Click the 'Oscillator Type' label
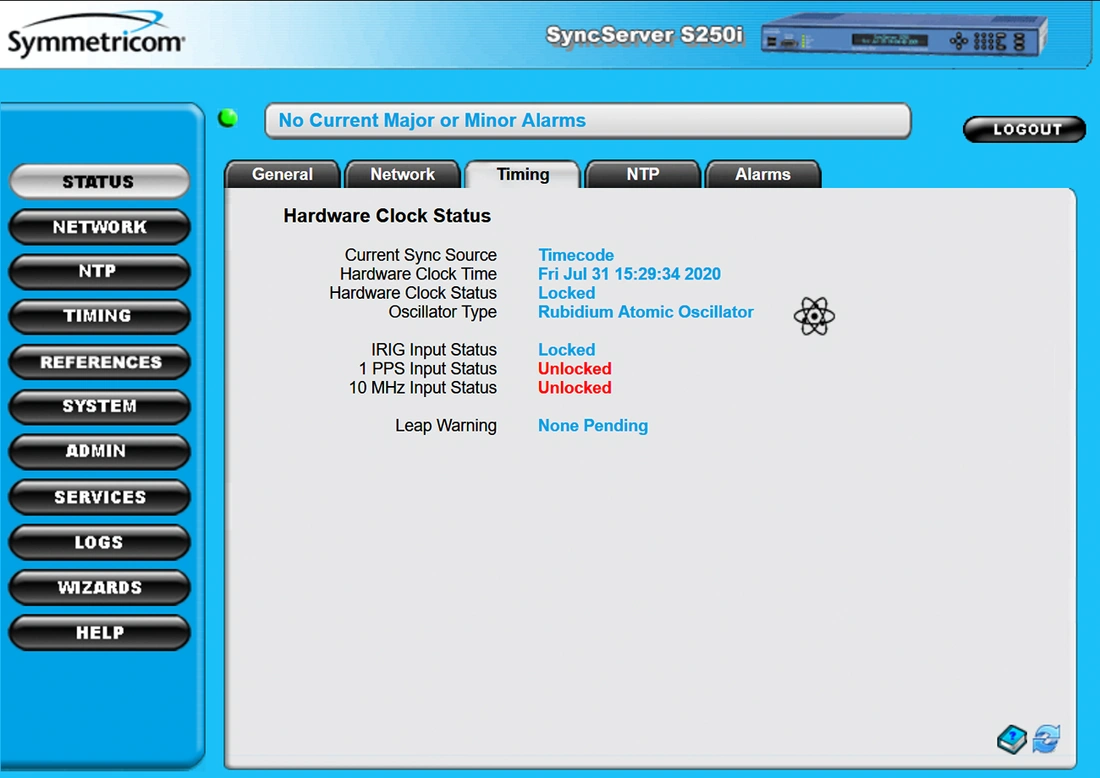Image resolution: width=1100 pixels, height=778 pixels. (x=443, y=311)
